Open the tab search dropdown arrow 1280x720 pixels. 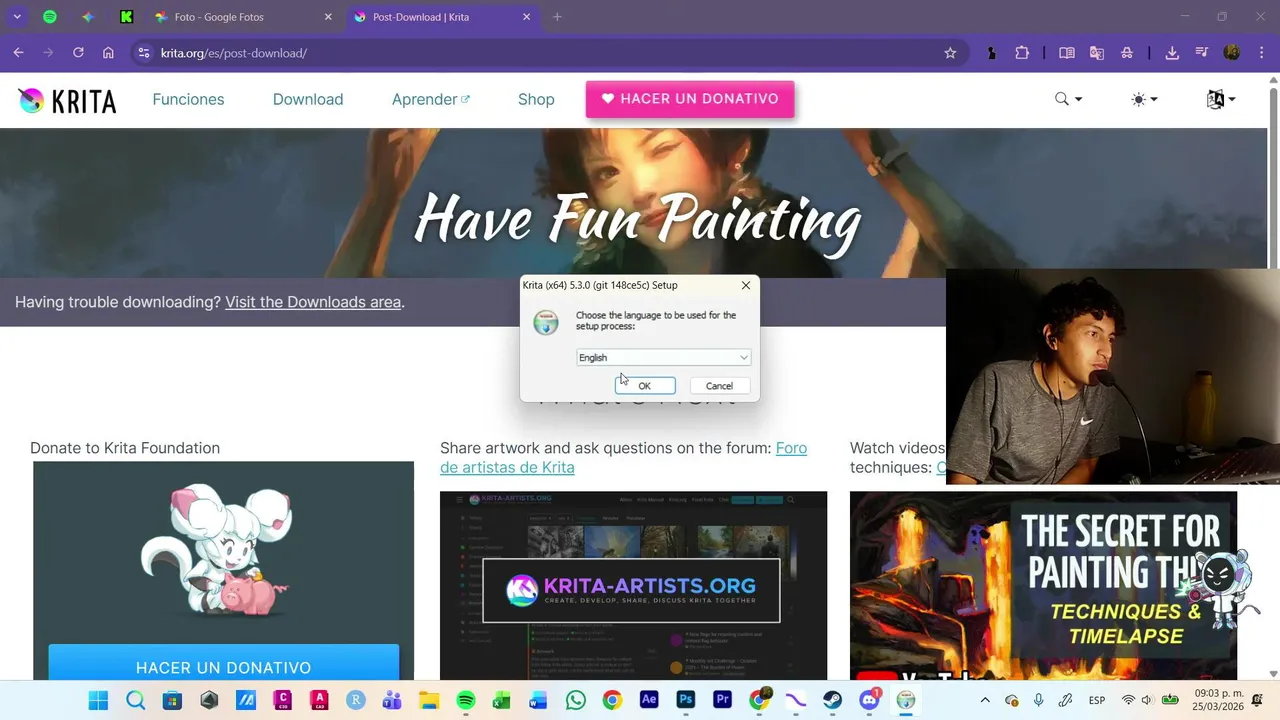(17, 16)
